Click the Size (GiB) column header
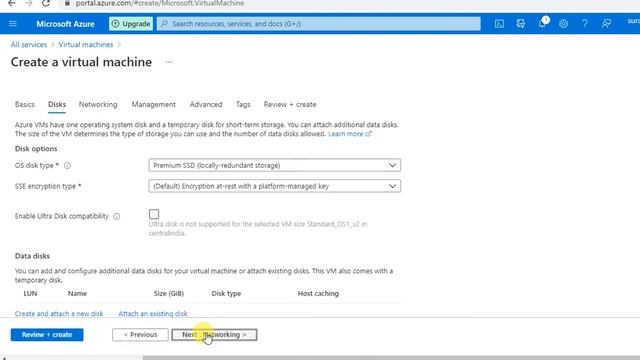Image resolution: width=640 pixels, height=360 pixels. [x=169, y=293]
